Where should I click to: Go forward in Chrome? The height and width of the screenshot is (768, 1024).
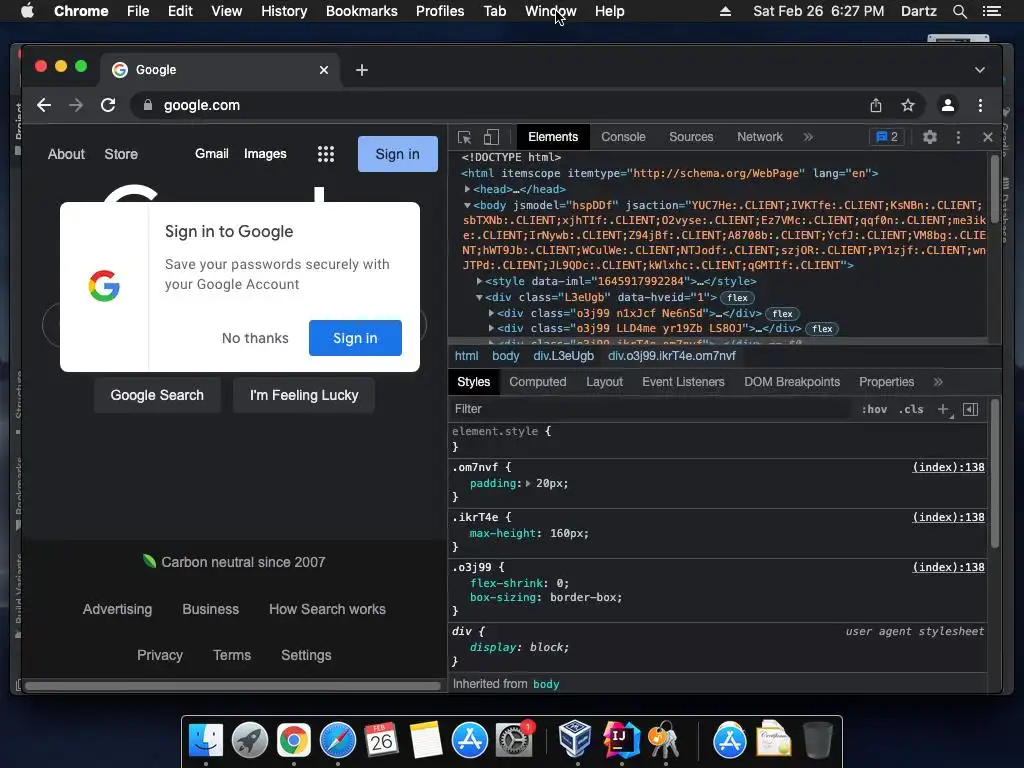click(x=76, y=105)
